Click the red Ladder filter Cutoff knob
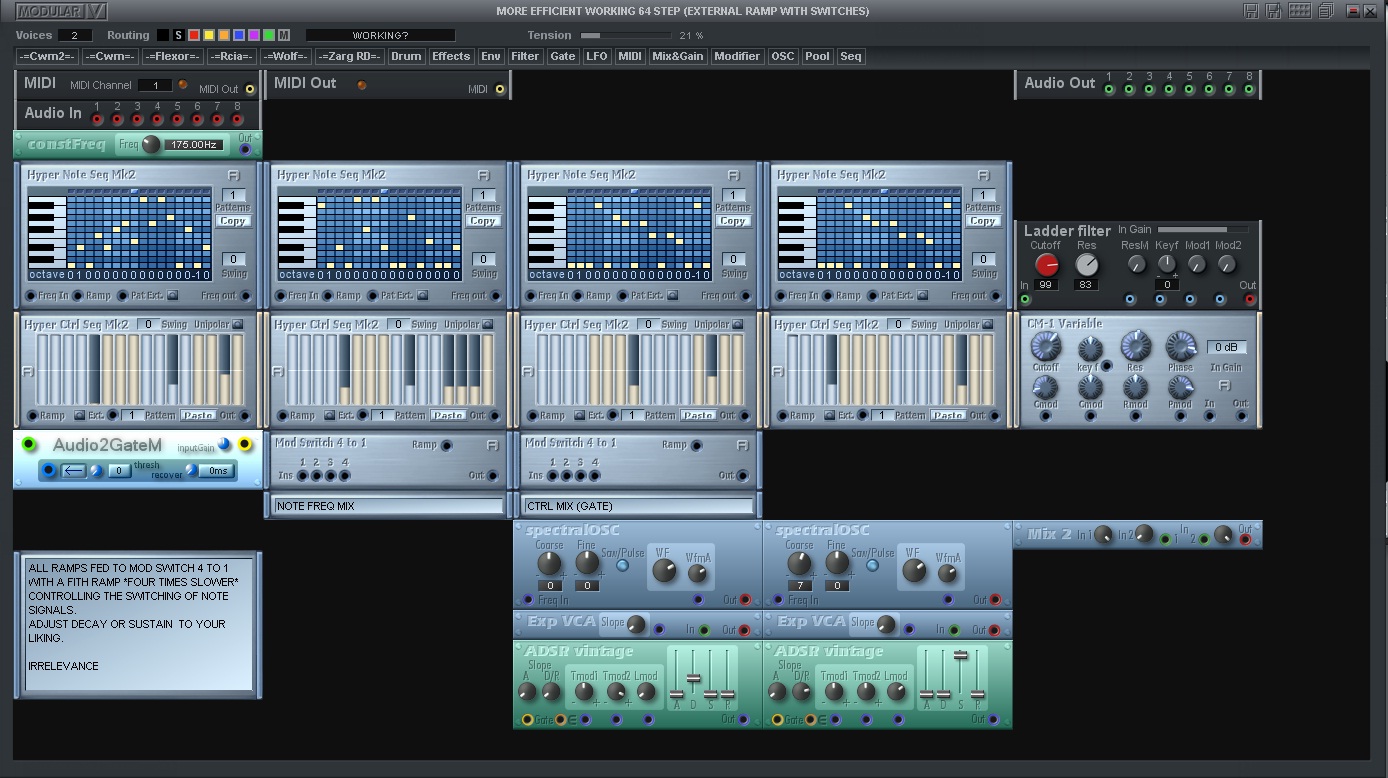The width and height of the screenshot is (1388, 778). pos(1046,265)
